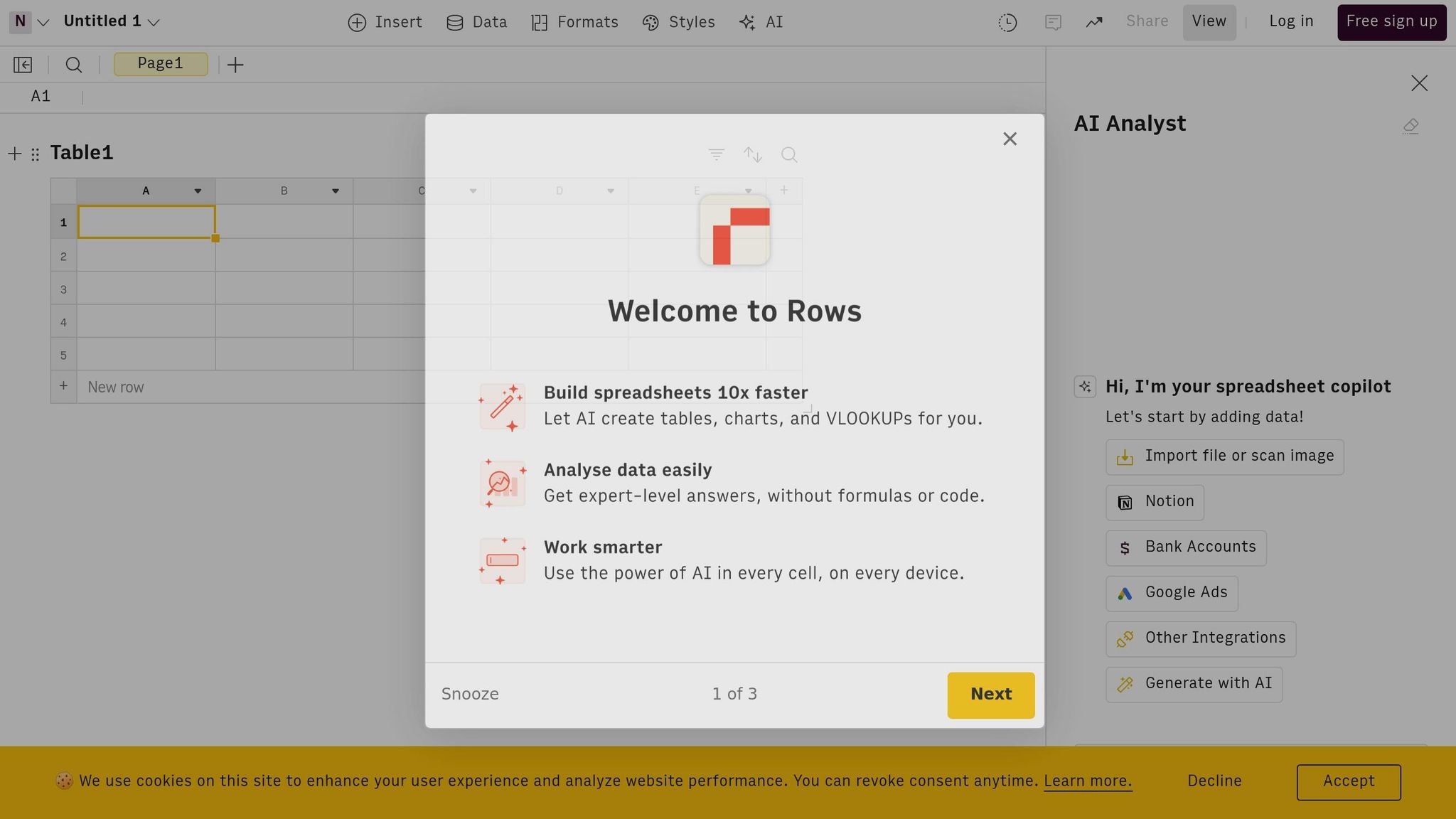Add a column with the header plus

tap(783, 191)
